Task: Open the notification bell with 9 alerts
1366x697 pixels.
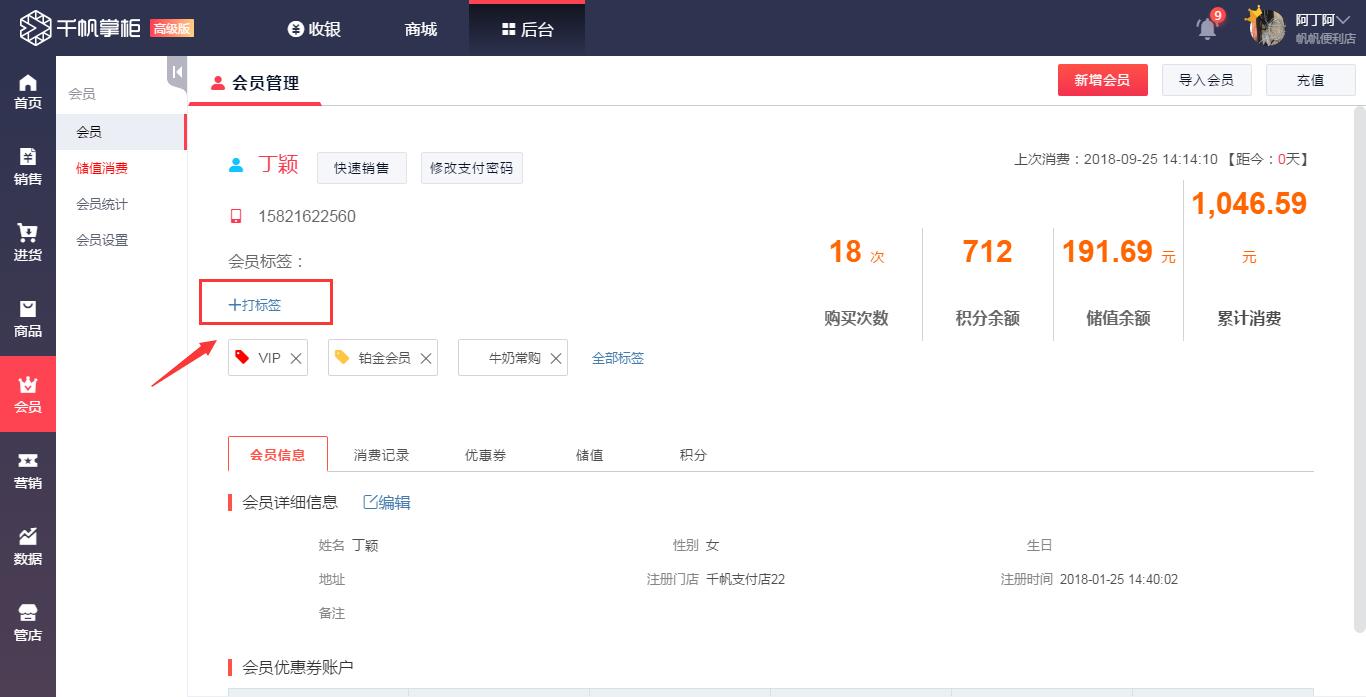Action: click(x=1205, y=28)
